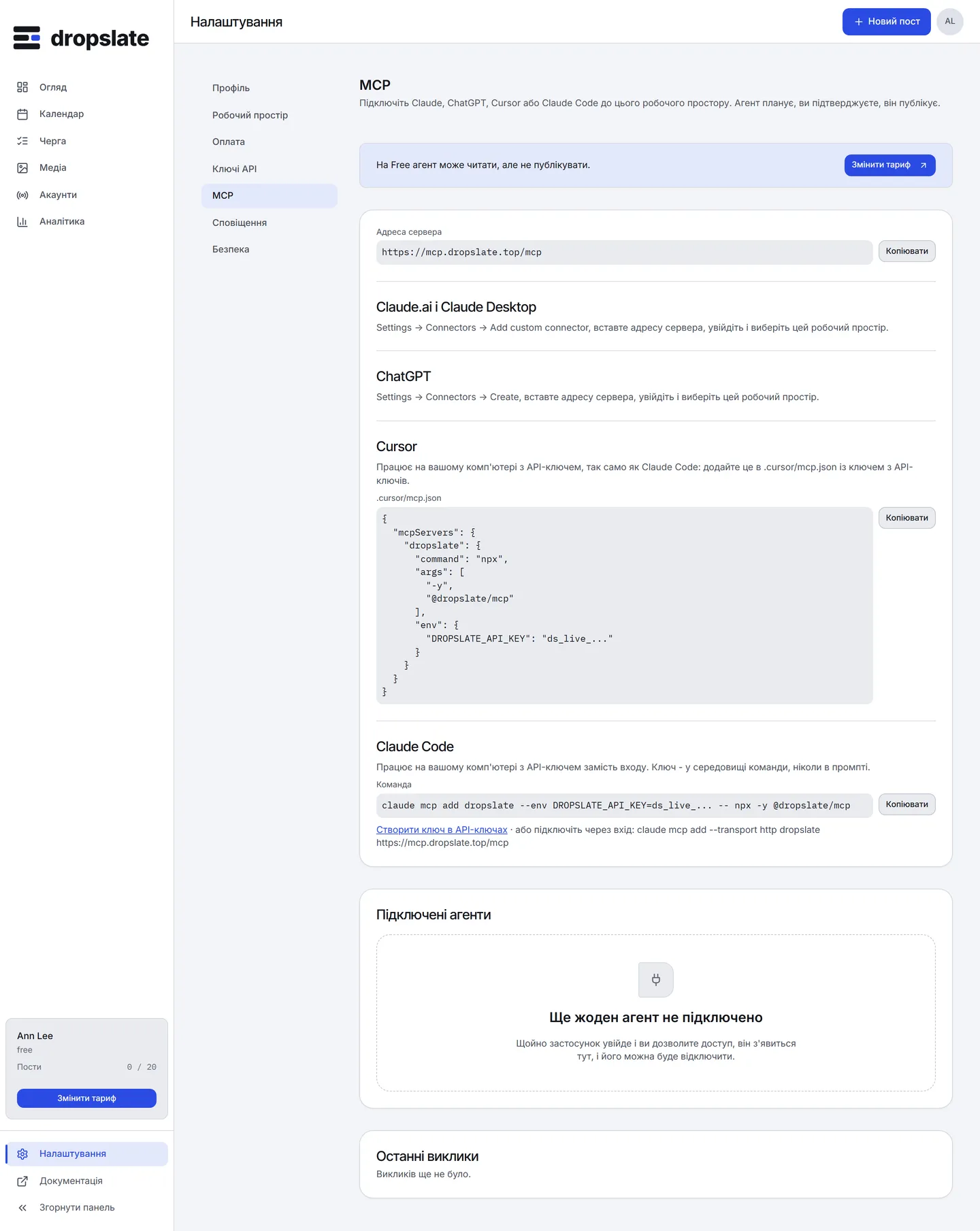This screenshot has width=980, height=1231.
Task: Click the server address field
Action: (x=624, y=252)
